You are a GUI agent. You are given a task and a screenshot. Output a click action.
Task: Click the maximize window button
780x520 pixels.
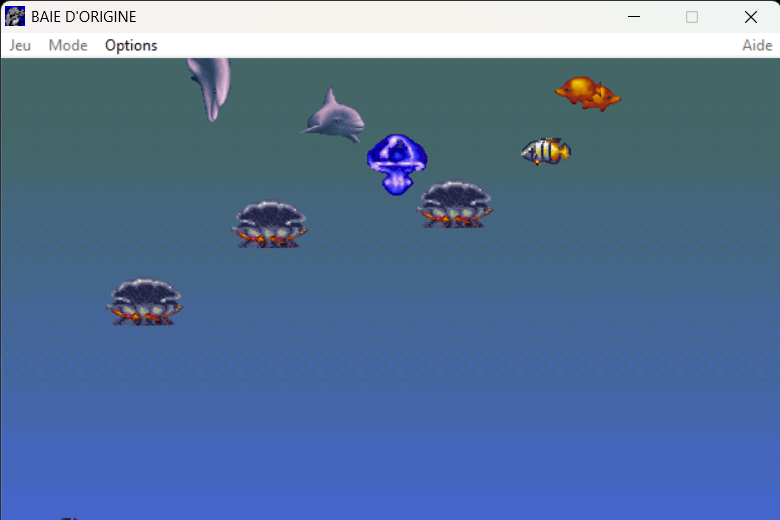pyautogui.click(x=692, y=17)
